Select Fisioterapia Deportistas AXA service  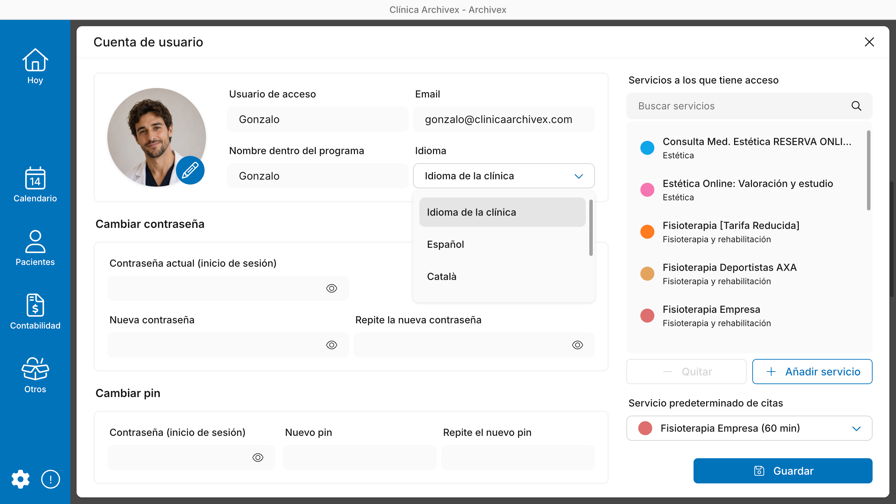(747, 274)
